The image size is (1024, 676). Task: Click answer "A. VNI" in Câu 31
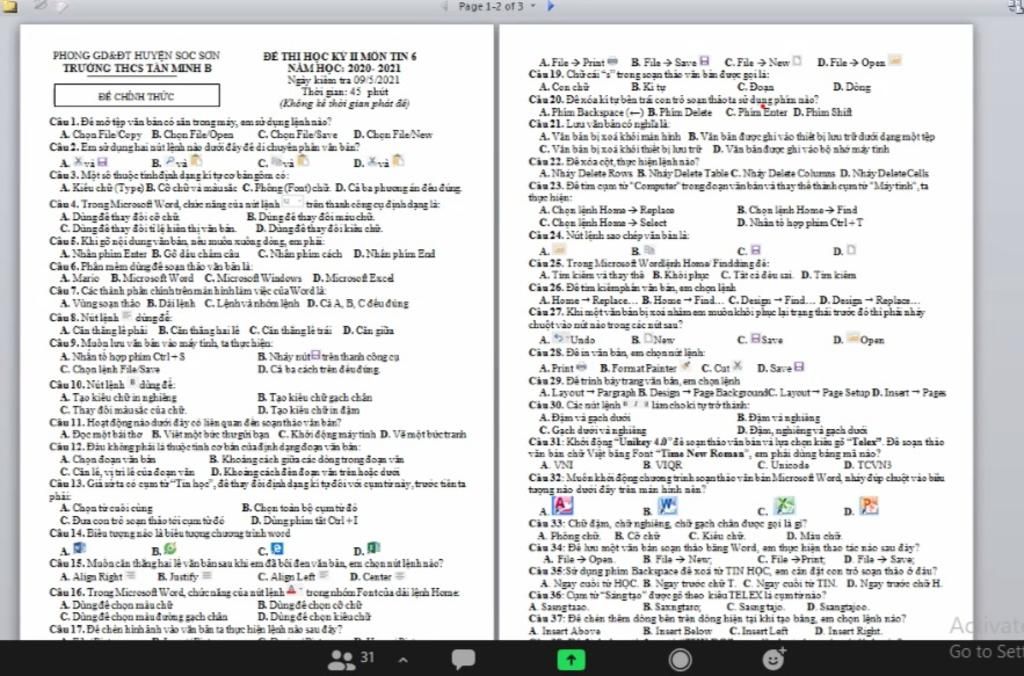click(x=556, y=465)
